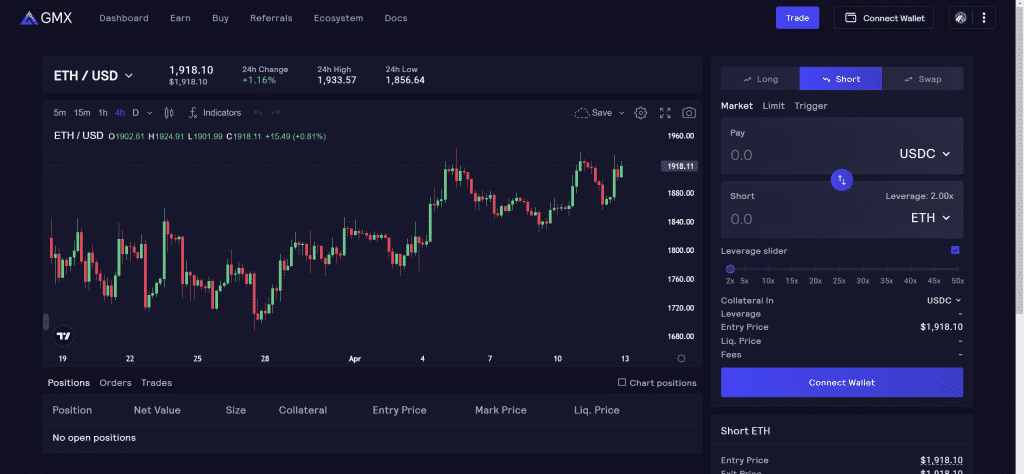Click the 24h Change value +1.16%

pyautogui.click(x=259, y=80)
